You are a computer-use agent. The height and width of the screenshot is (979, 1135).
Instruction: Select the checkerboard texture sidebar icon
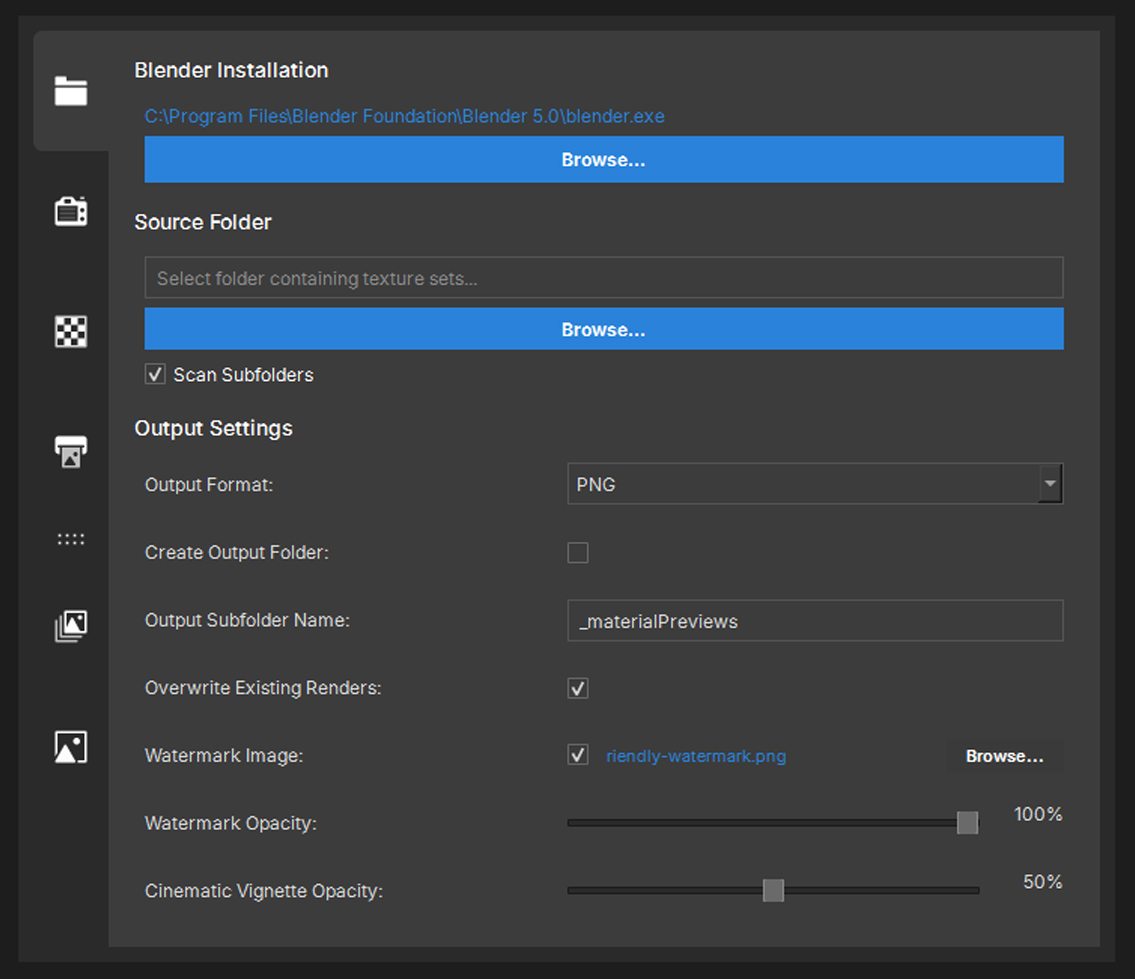coord(71,332)
